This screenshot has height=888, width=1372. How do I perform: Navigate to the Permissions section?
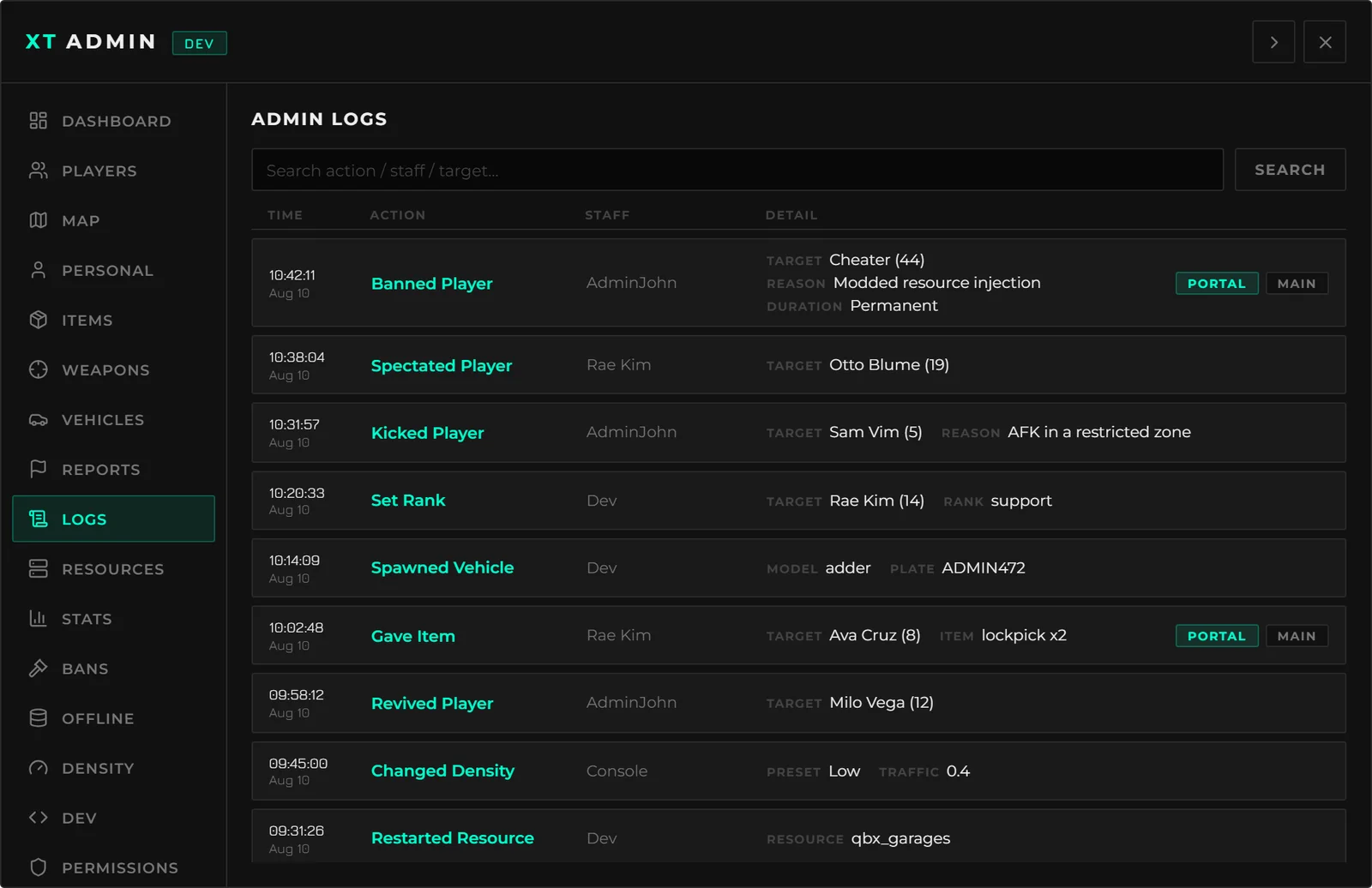(113, 867)
